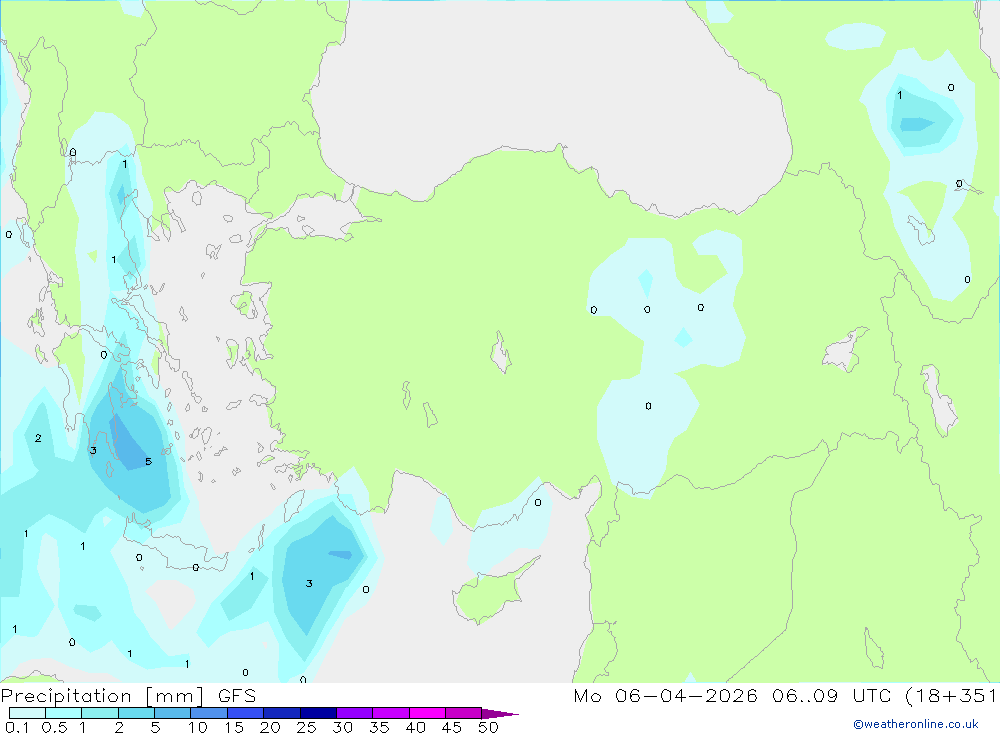Click the '30' legend scale label
This screenshot has width=1000, height=733.
pos(343,727)
